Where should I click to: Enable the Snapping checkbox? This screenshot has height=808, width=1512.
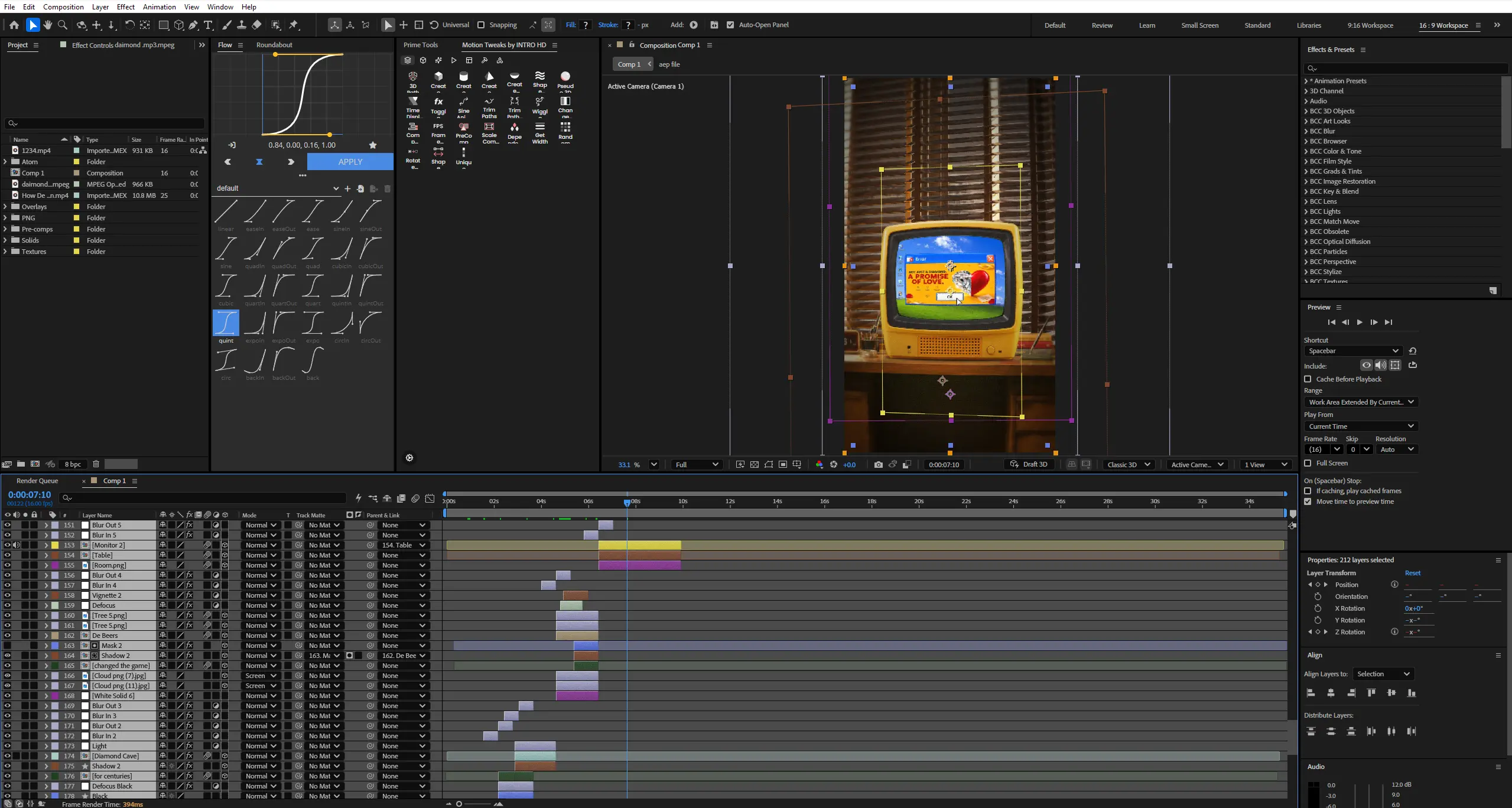click(481, 25)
